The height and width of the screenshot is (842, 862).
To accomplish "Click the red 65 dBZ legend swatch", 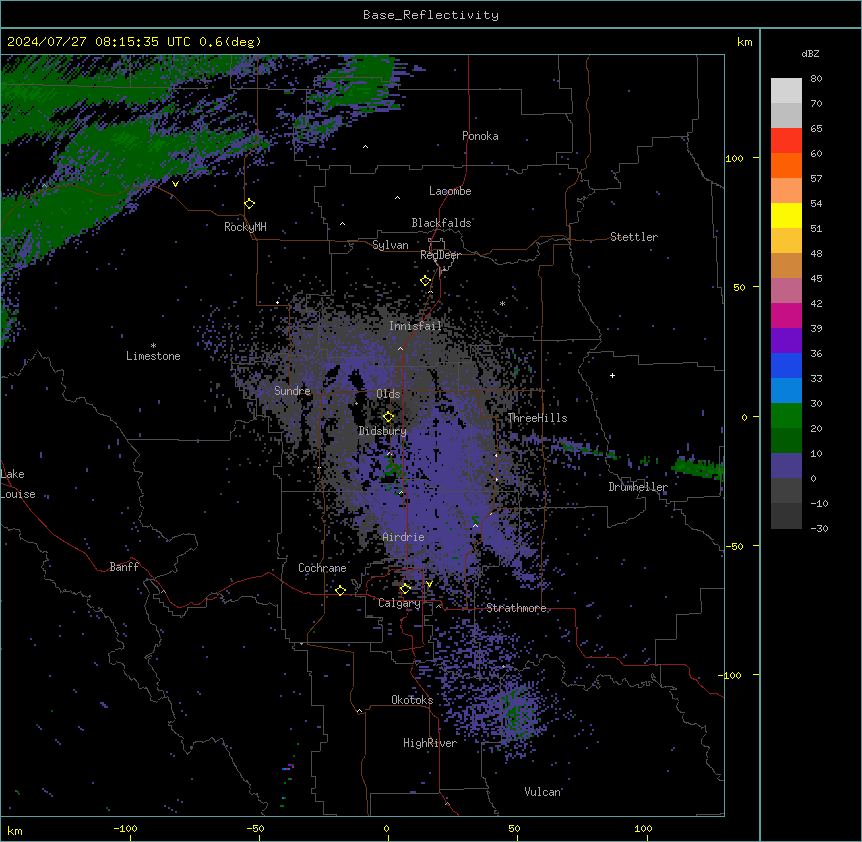I will [786, 140].
